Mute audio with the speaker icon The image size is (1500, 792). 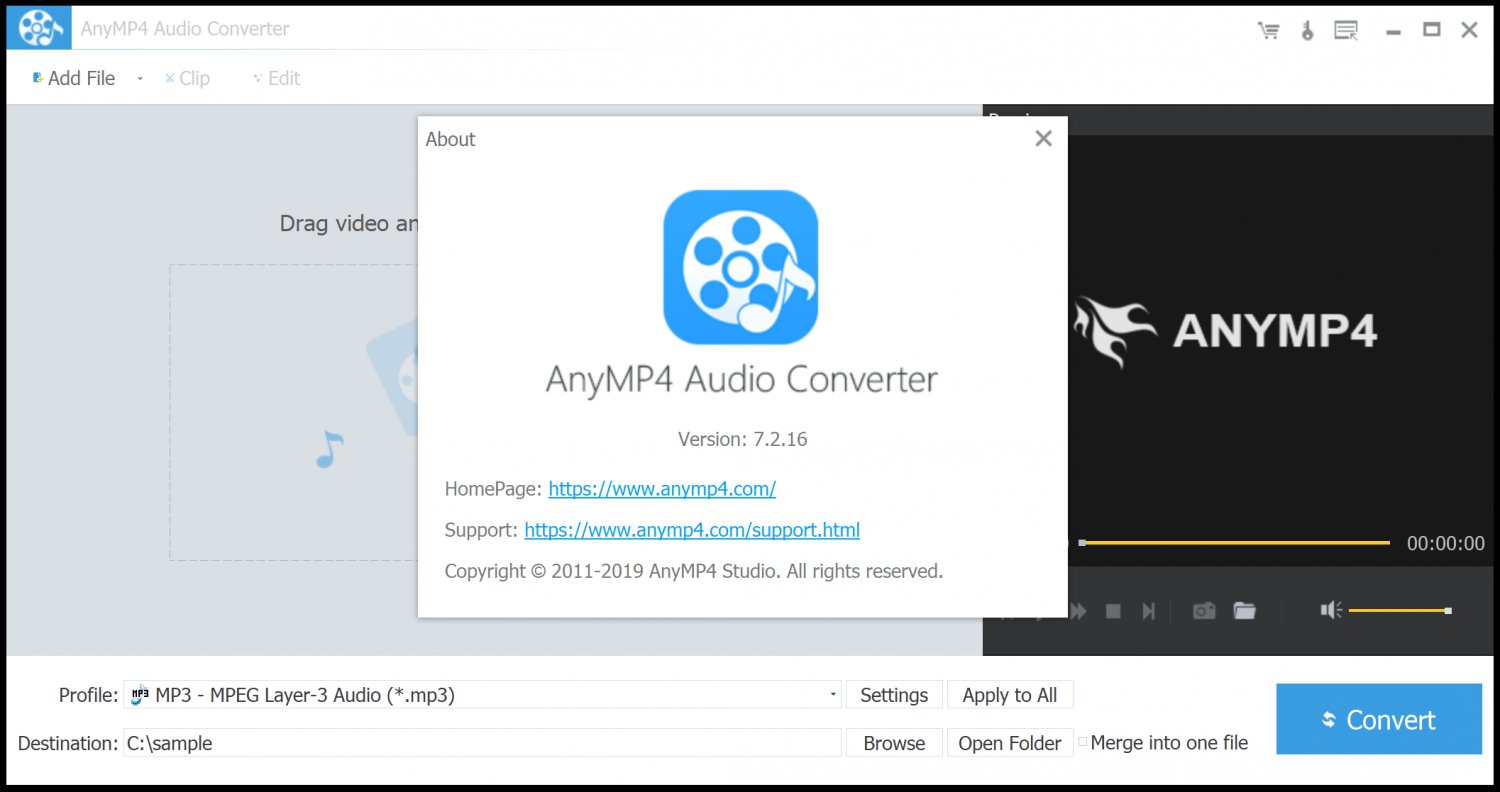coord(1331,610)
